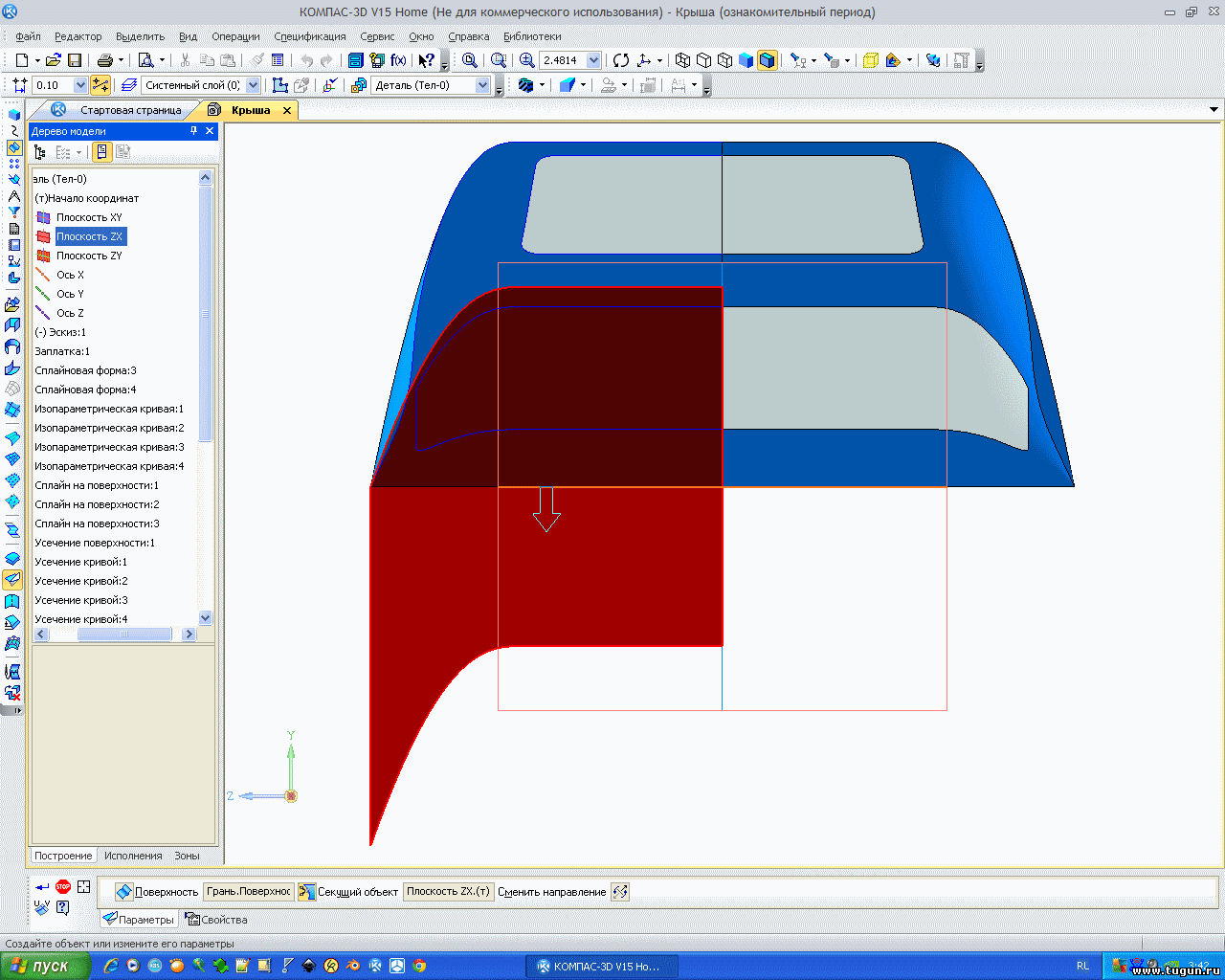
Task: Activate the context help arrow-question icon
Action: point(427,60)
